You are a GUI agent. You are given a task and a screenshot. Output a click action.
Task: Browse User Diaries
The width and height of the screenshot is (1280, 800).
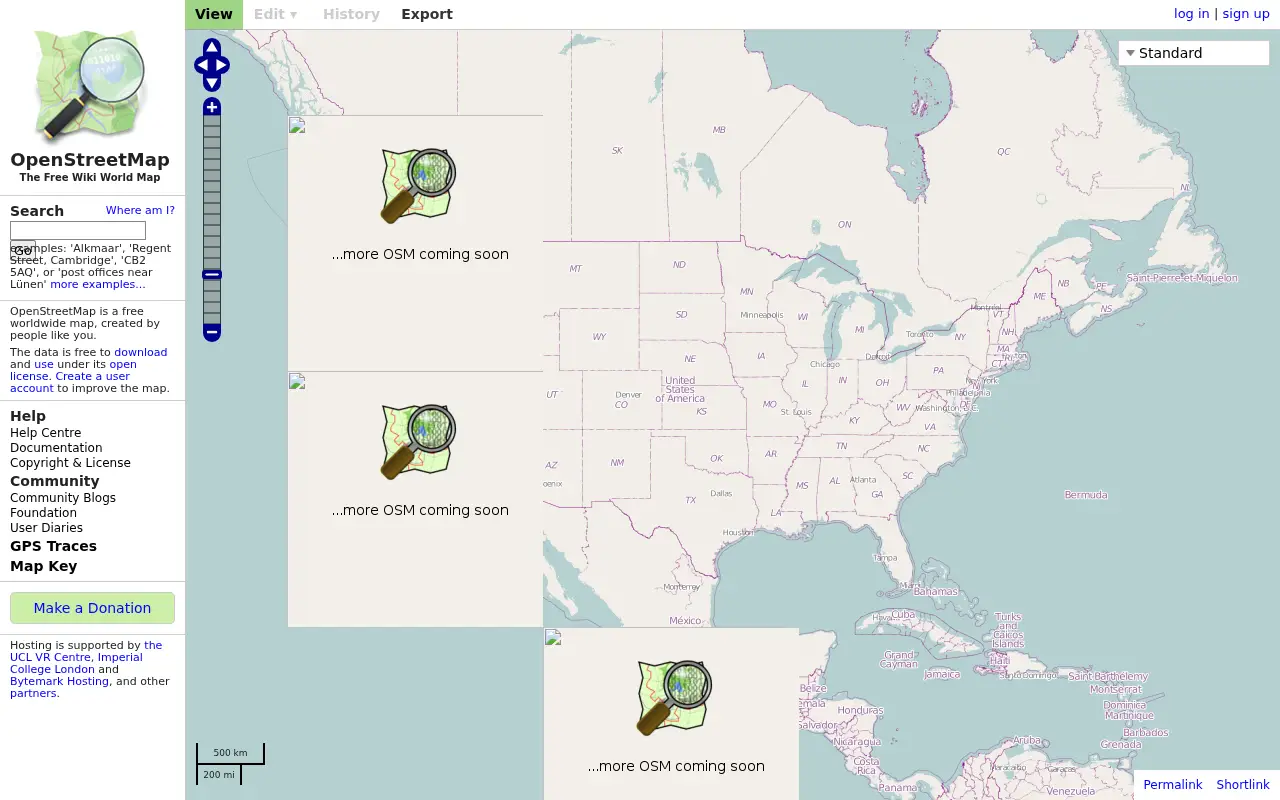46,528
